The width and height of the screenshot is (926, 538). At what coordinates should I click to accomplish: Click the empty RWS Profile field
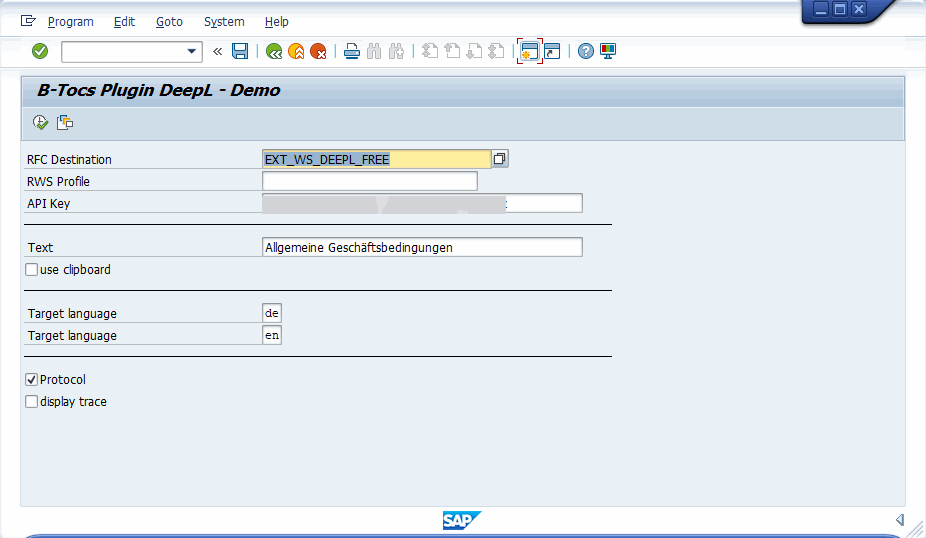coord(370,181)
